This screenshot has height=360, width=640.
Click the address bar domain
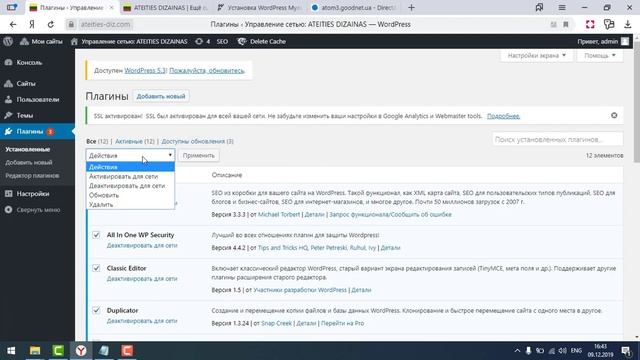coord(105,24)
